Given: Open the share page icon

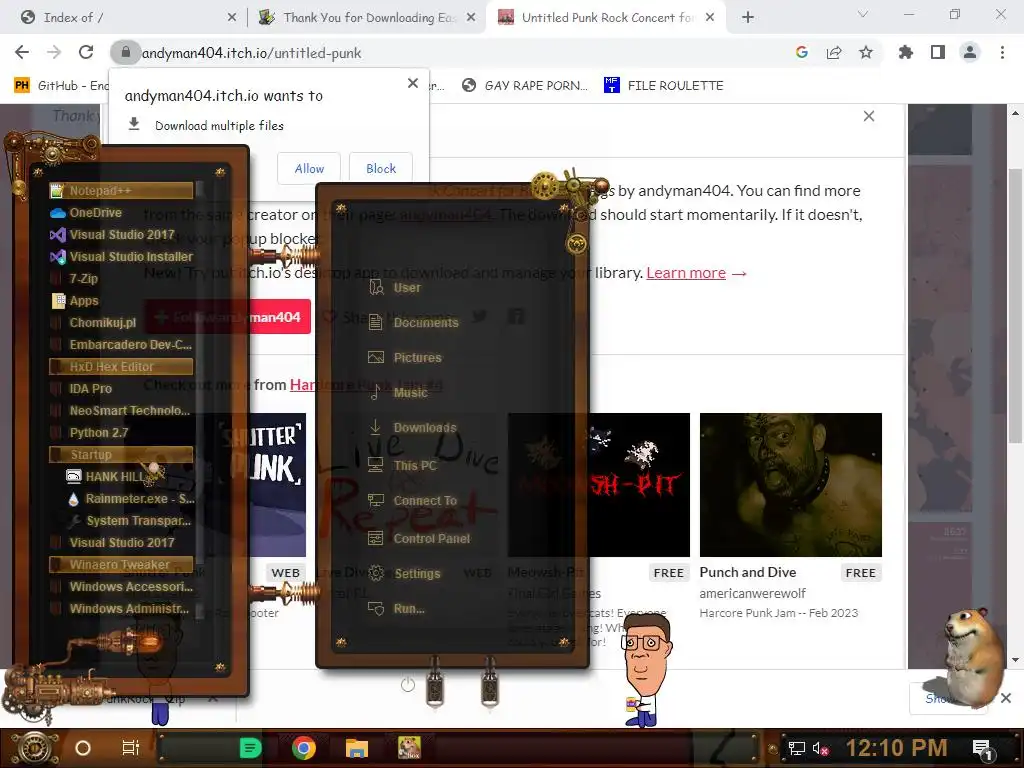Looking at the screenshot, I should (834, 52).
